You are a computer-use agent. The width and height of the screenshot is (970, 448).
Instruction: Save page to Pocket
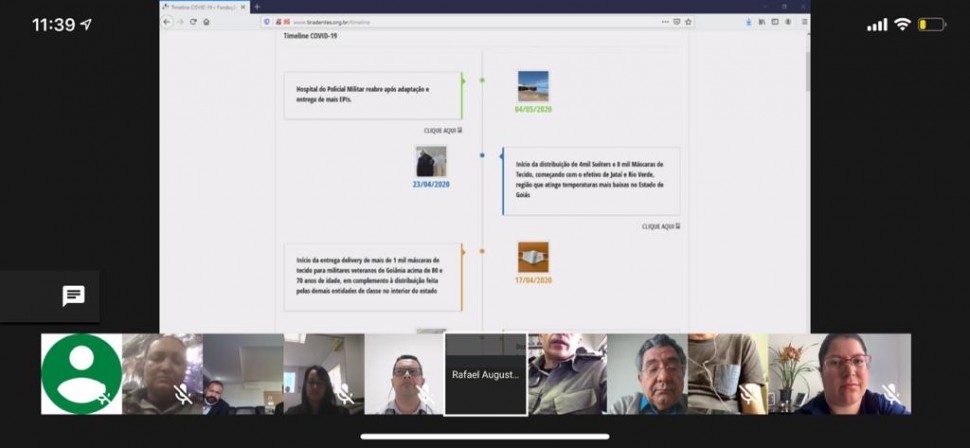[677, 22]
